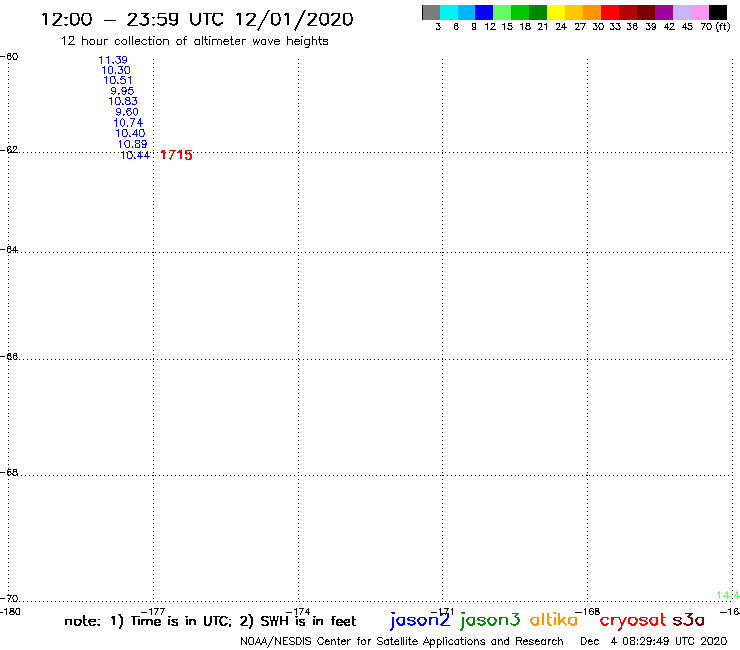Click the dark red s3a label
The image size is (740, 650).
[x=689, y=620]
